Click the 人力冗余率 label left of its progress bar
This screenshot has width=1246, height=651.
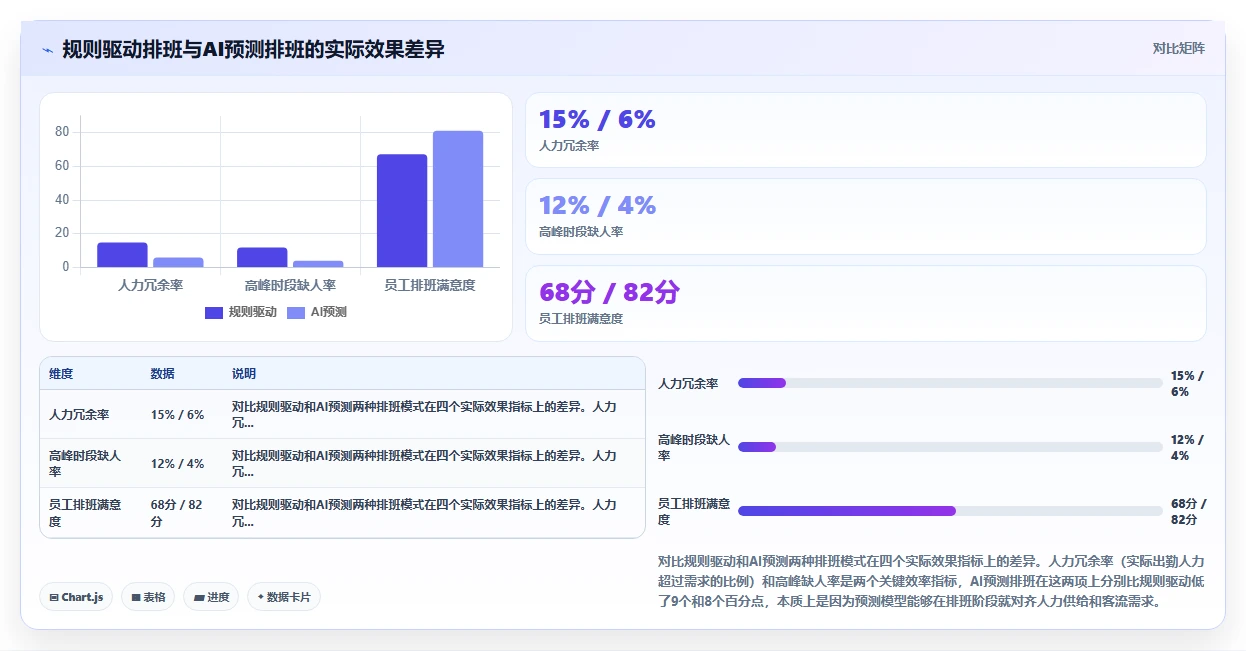688,384
